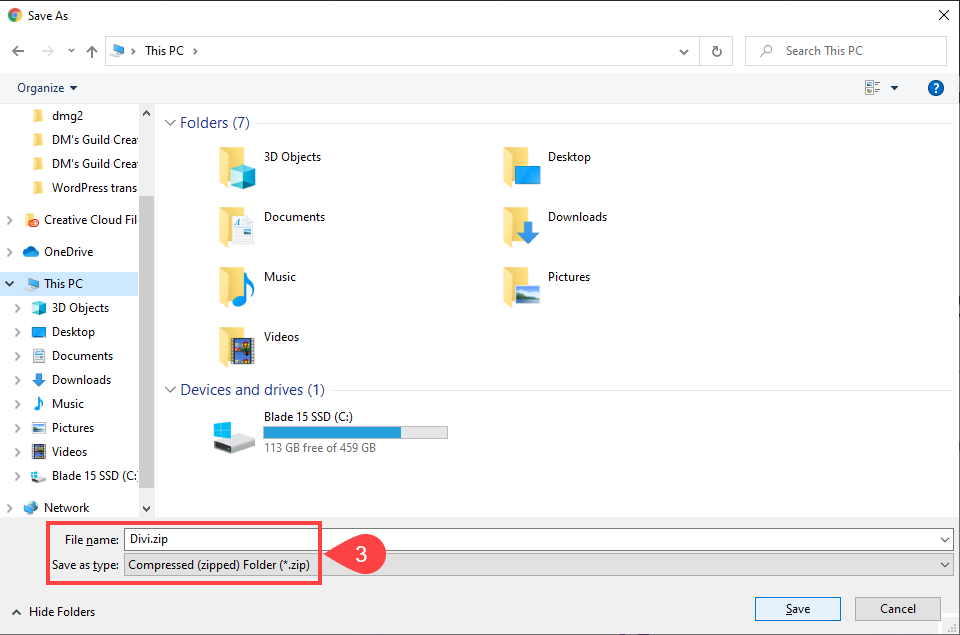Open the Help question mark icon
Viewport: 960px width, 635px height.
pyautogui.click(x=936, y=88)
